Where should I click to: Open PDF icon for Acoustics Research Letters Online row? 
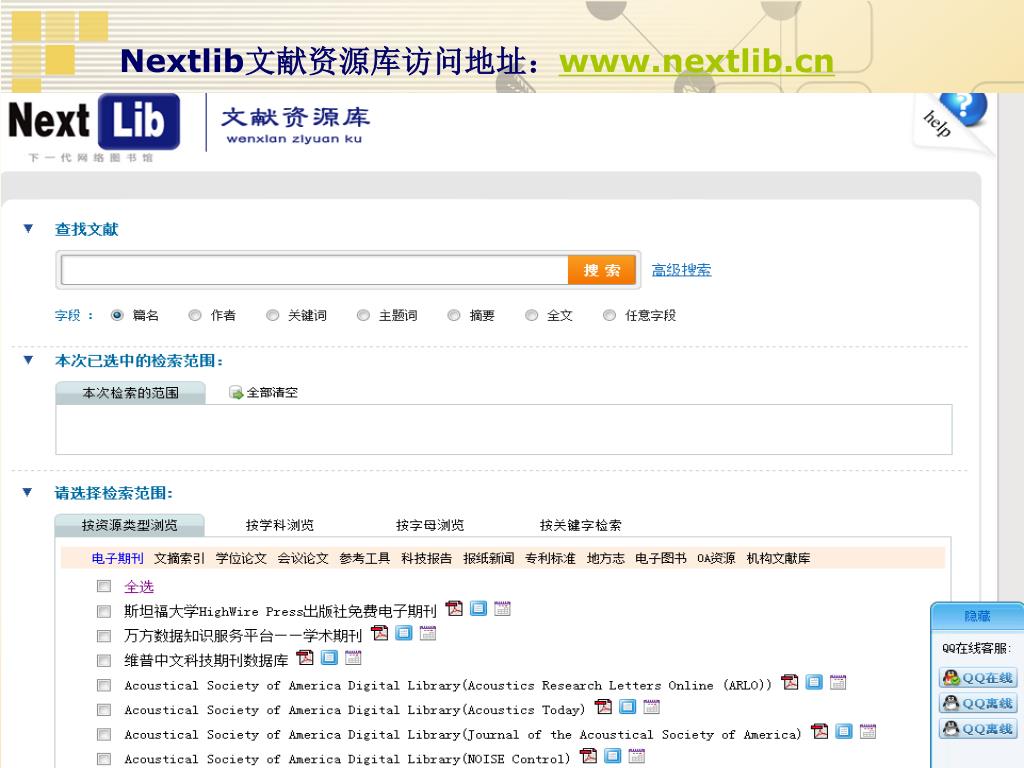[x=790, y=682]
